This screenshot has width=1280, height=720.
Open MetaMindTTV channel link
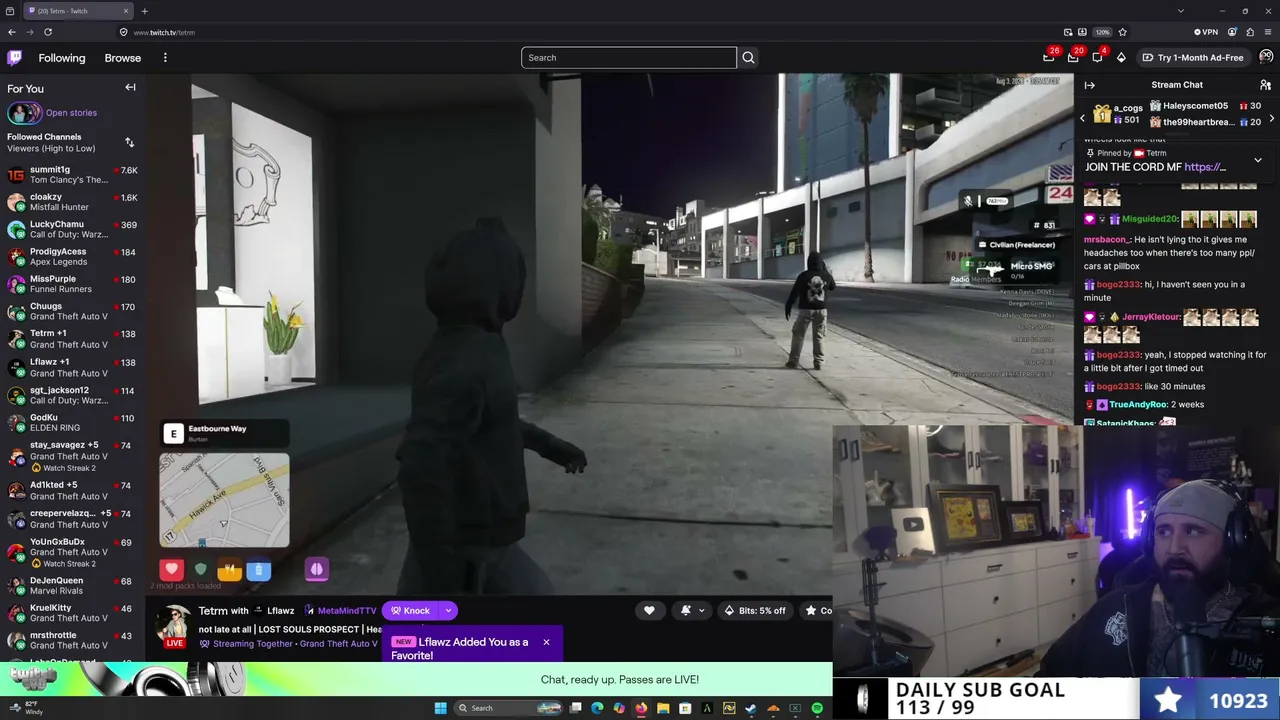click(347, 611)
